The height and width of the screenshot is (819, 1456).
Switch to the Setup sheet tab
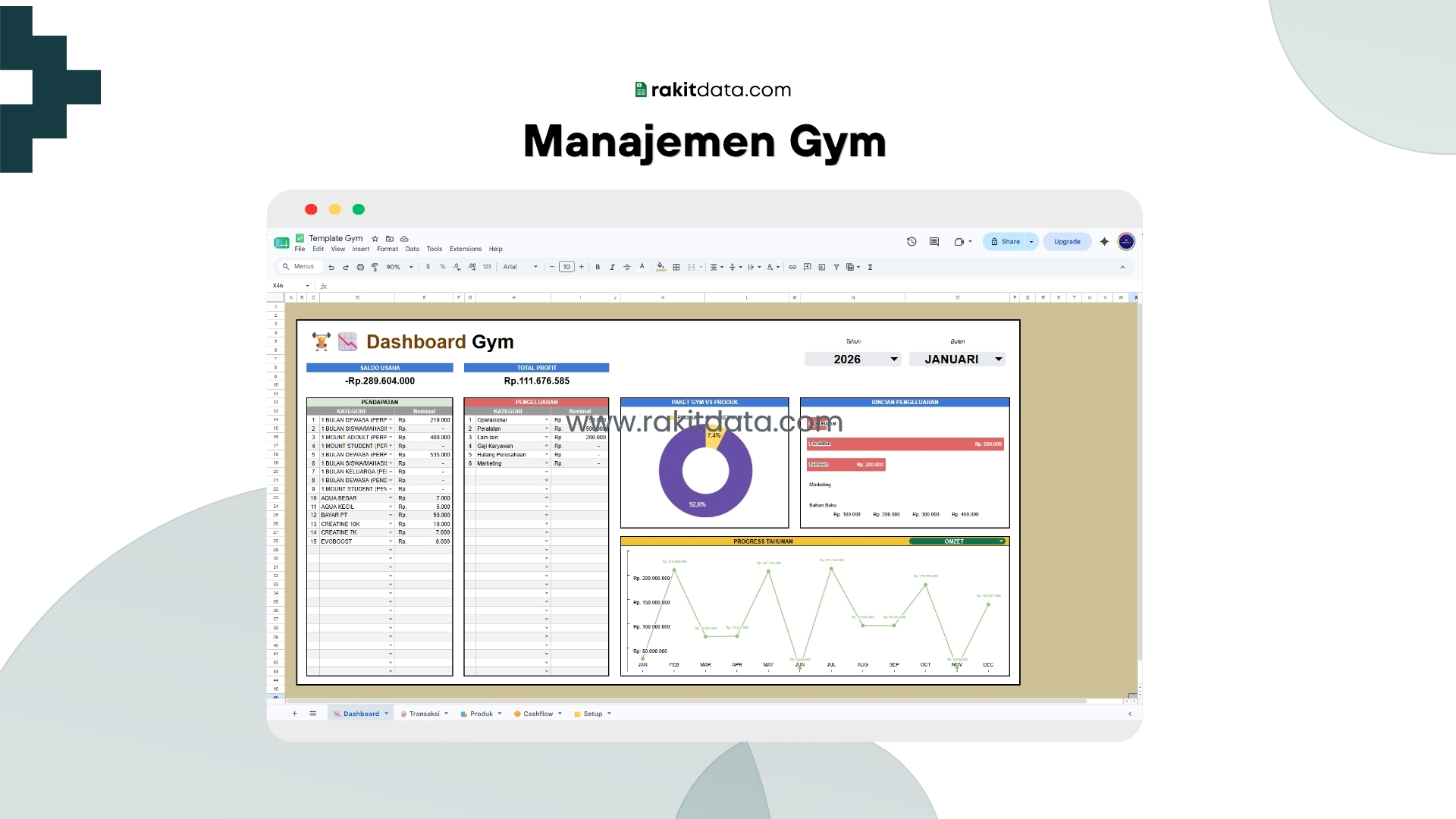593,714
